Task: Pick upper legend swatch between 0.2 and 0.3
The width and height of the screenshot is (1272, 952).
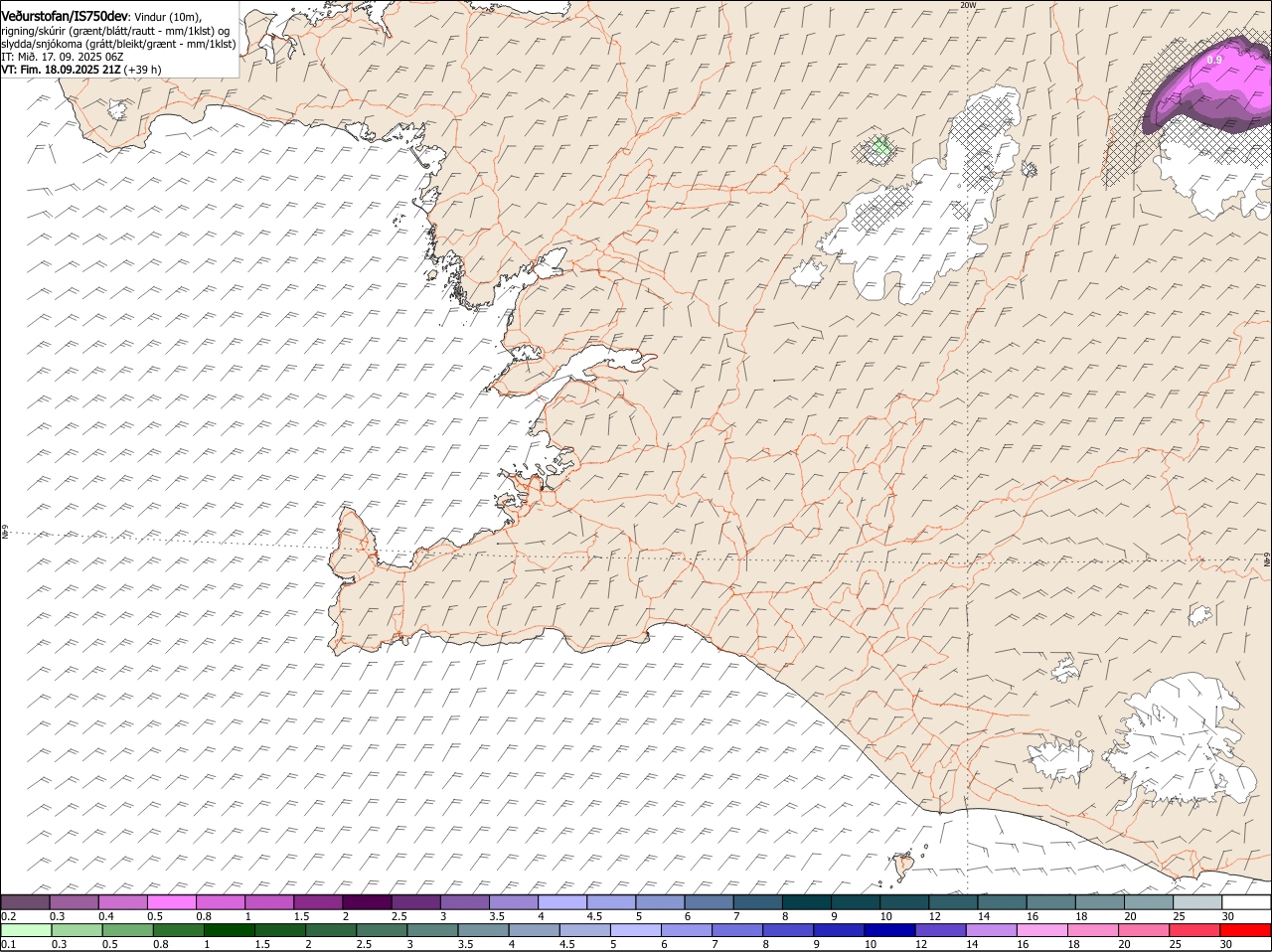Action: (x=26, y=901)
